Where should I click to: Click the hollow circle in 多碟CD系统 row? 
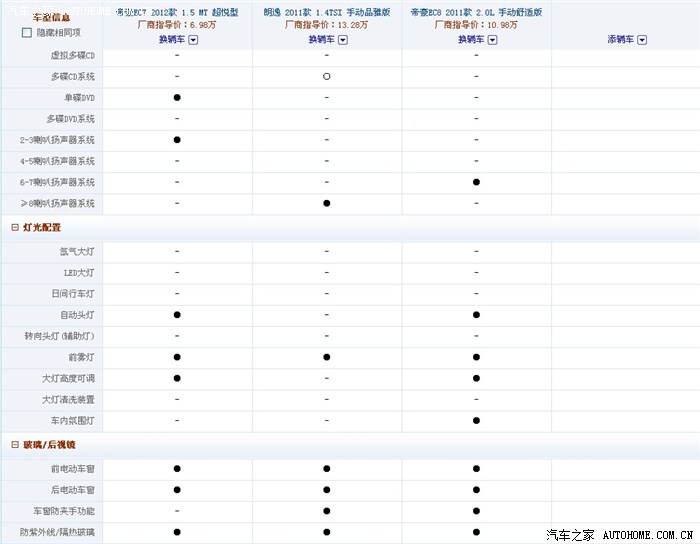point(327,76)
